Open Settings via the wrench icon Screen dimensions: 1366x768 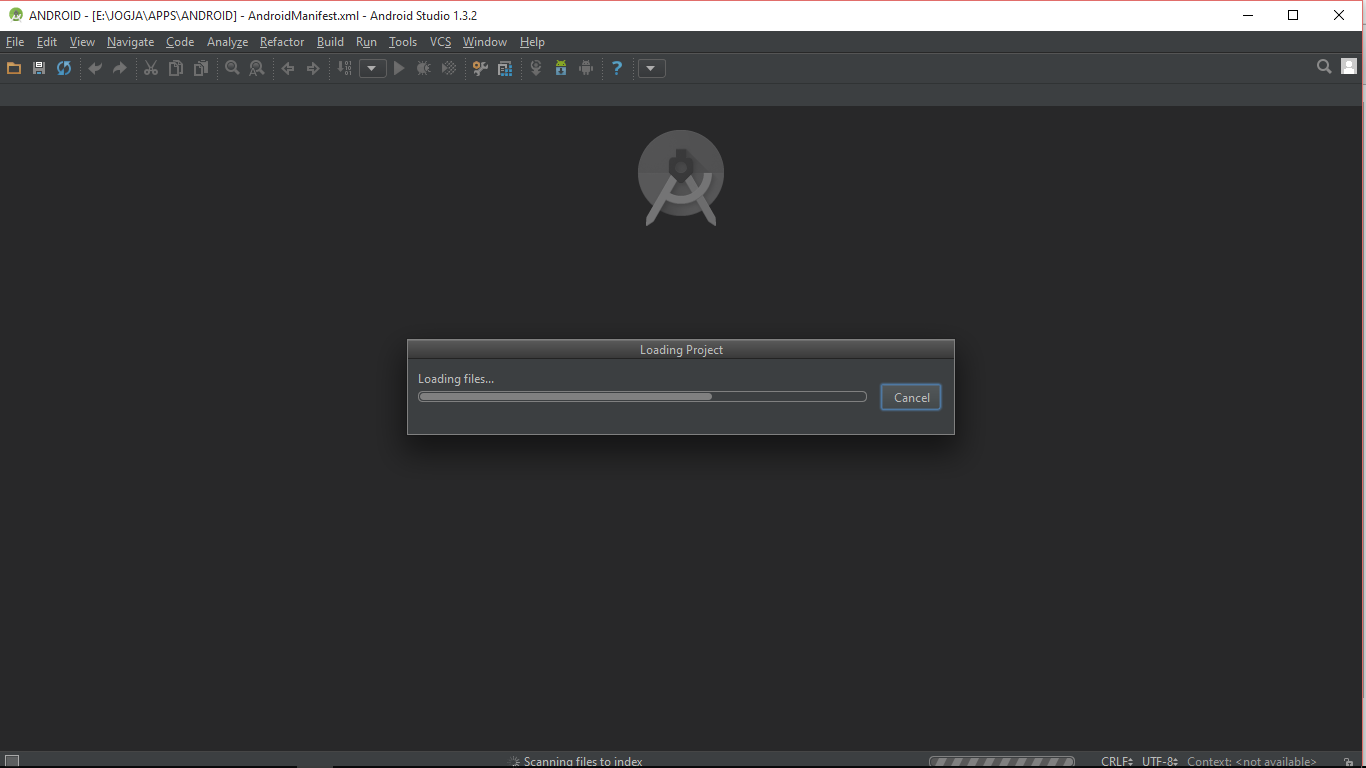pos(479,67)
